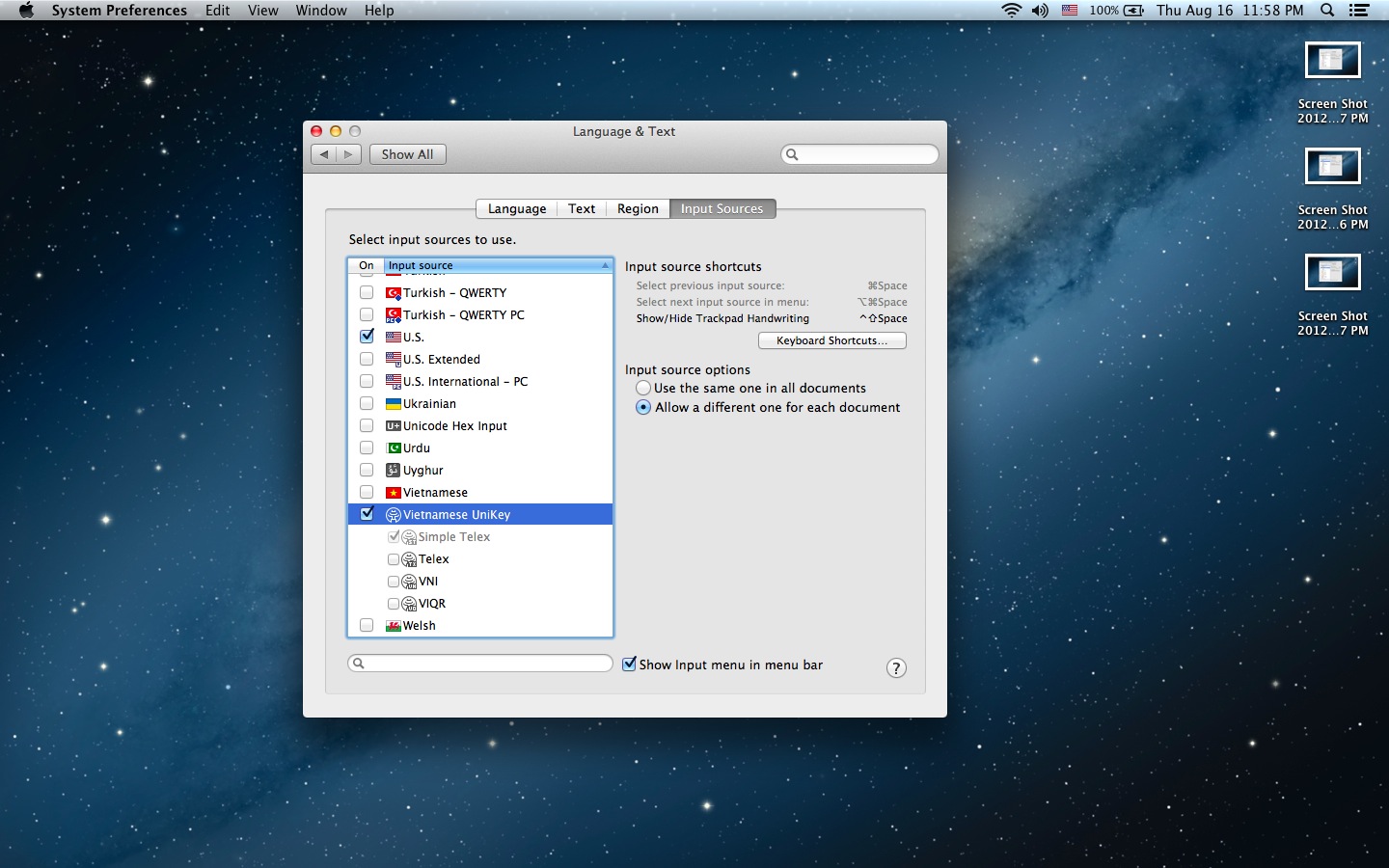Click the Uyghur input icon
Screen dimensions: 1389x868
pos(394,470)
